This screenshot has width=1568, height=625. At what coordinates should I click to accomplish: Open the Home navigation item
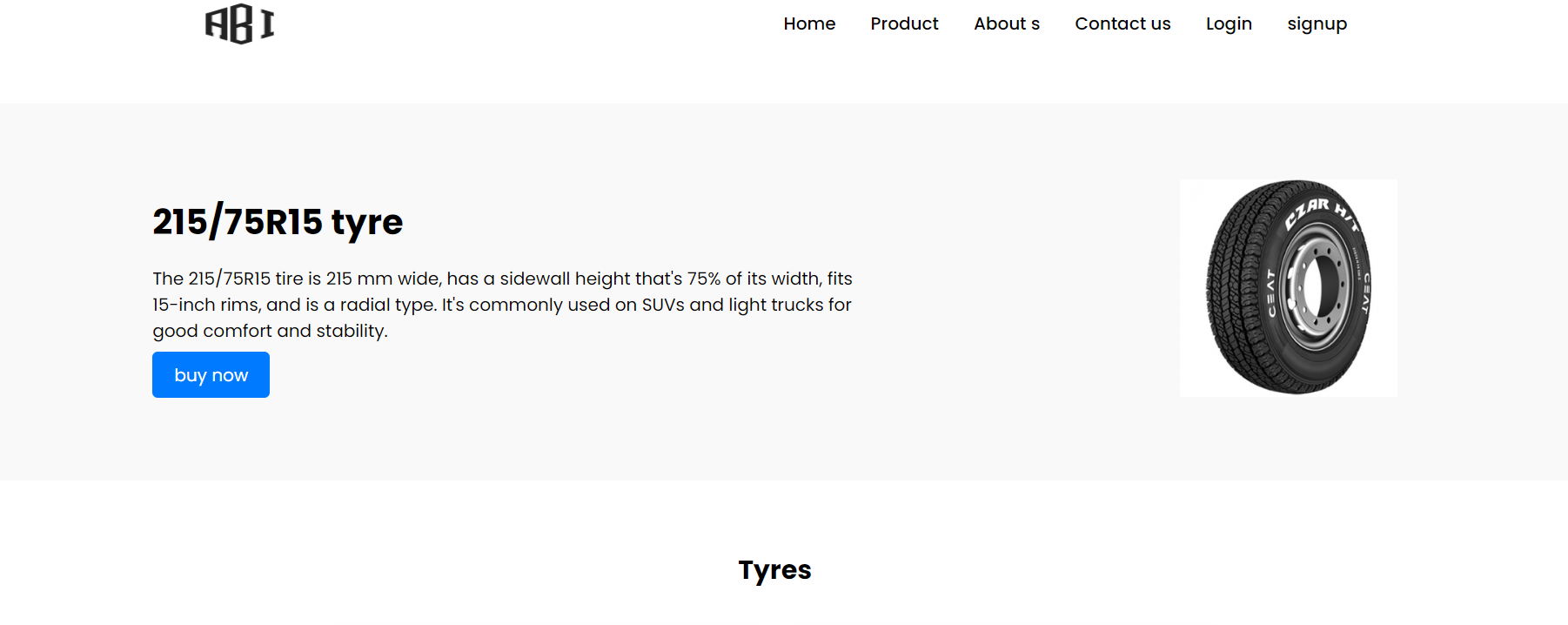pos(809,24)
